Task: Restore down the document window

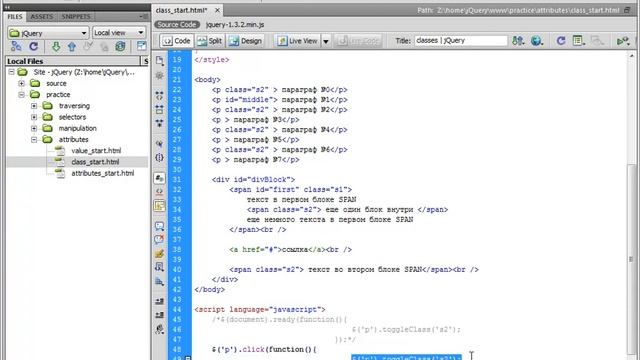Action: coord(627,10)
